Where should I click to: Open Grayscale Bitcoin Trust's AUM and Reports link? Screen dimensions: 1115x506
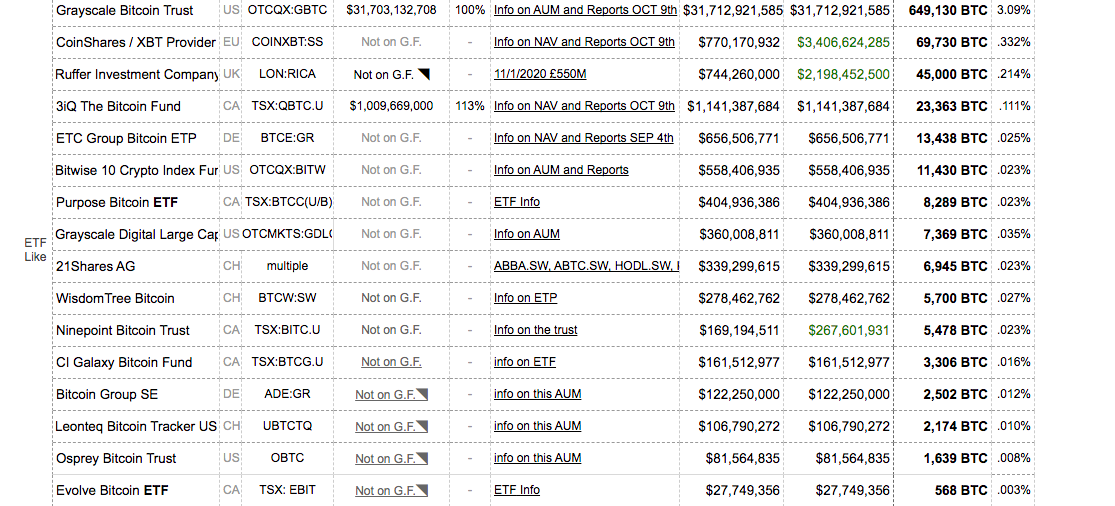click(585, 10)
